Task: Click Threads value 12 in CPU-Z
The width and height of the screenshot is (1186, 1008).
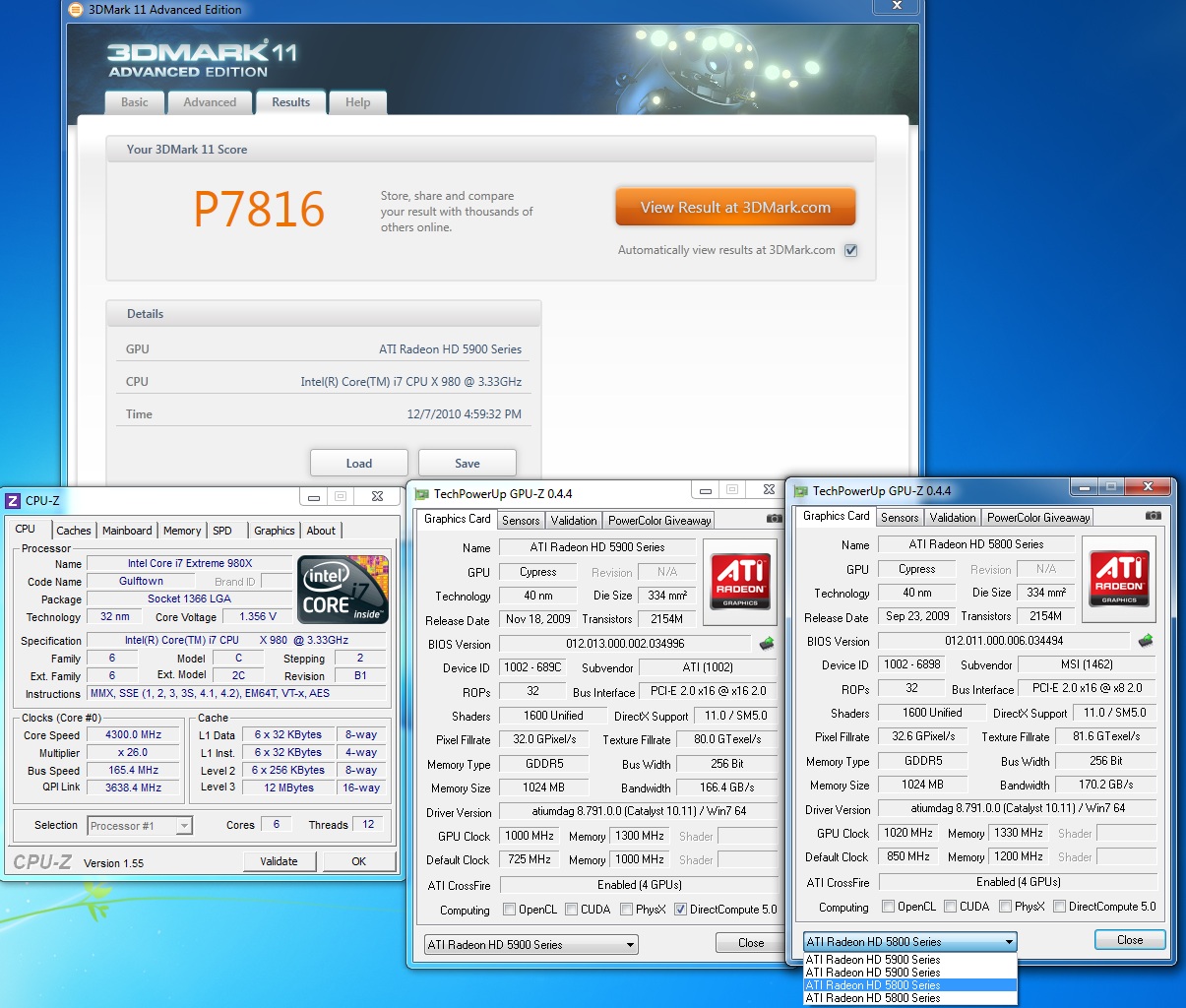Action: [x=369, y=825]
